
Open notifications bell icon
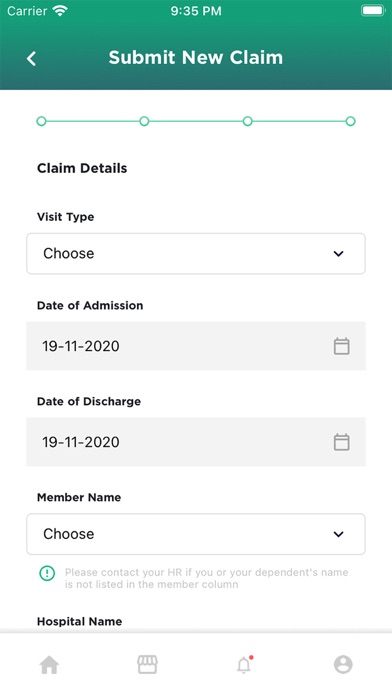point(244,664)
